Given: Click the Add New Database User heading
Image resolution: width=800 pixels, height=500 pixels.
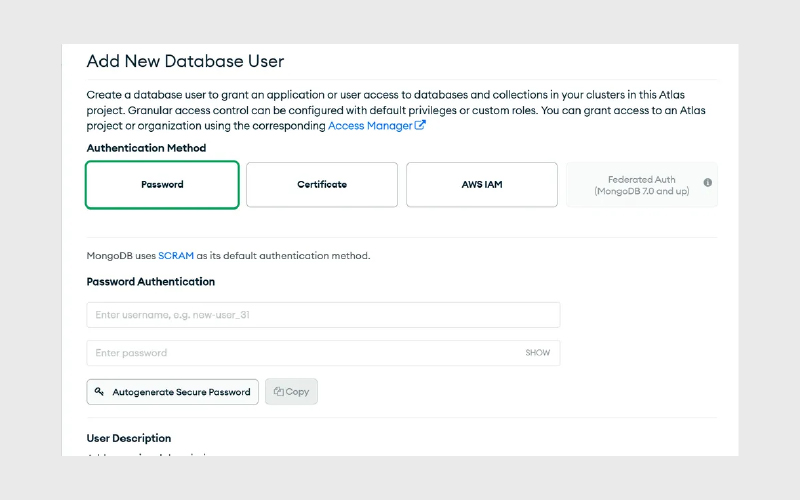Looking at the screenshot, I should [x=185, y=61].
